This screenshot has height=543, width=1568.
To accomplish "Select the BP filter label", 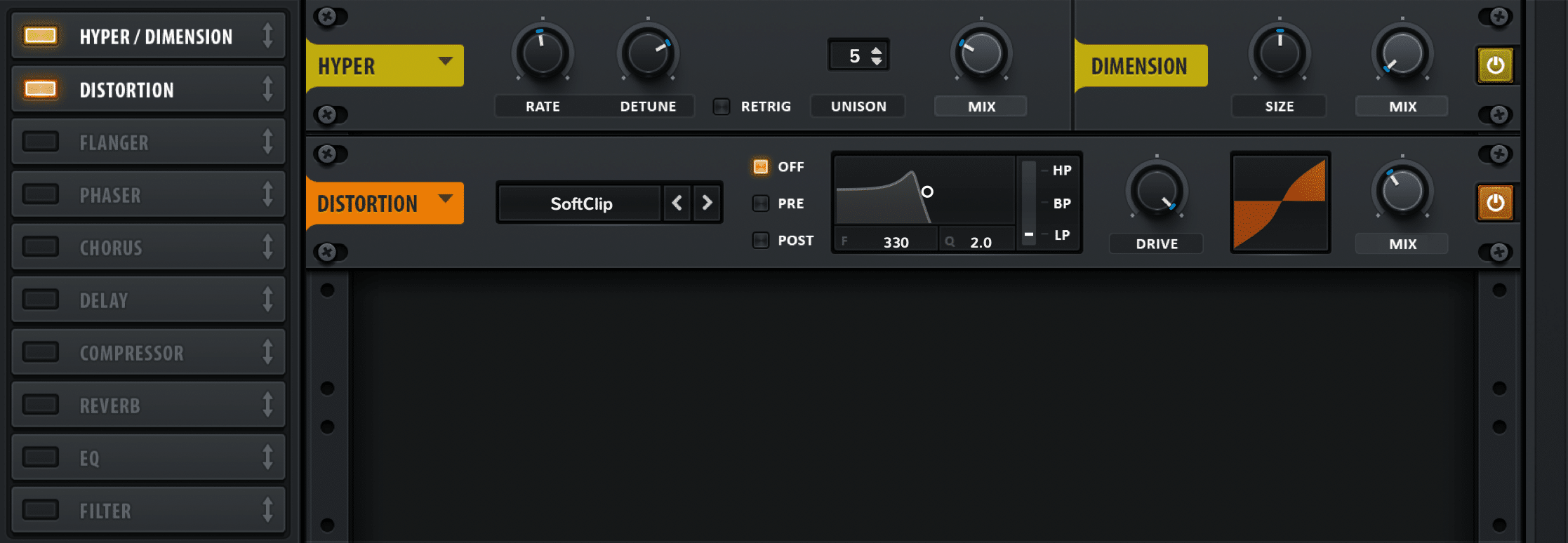I will [x=1062, y=203].
